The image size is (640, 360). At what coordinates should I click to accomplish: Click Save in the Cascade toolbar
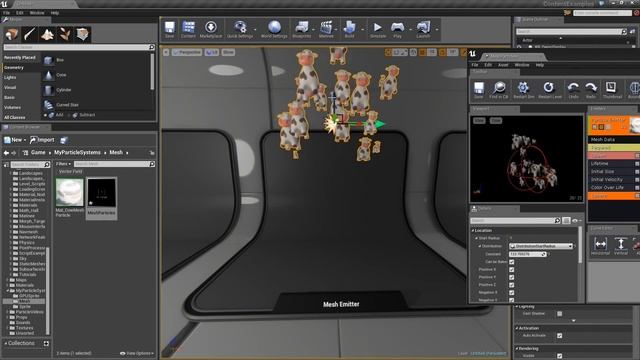[x=478, y=90]
